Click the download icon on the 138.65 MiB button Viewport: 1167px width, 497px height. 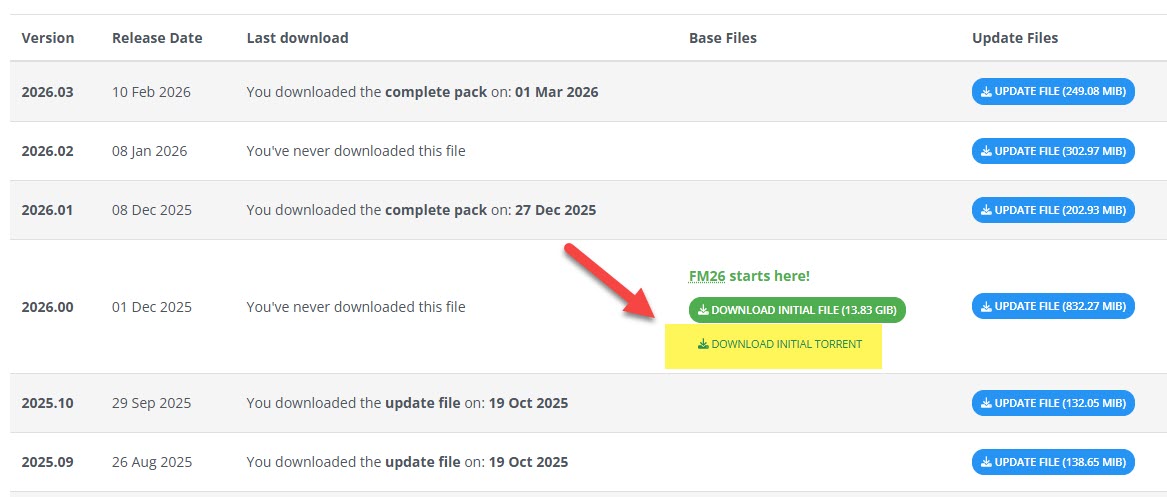coord(986,462)
